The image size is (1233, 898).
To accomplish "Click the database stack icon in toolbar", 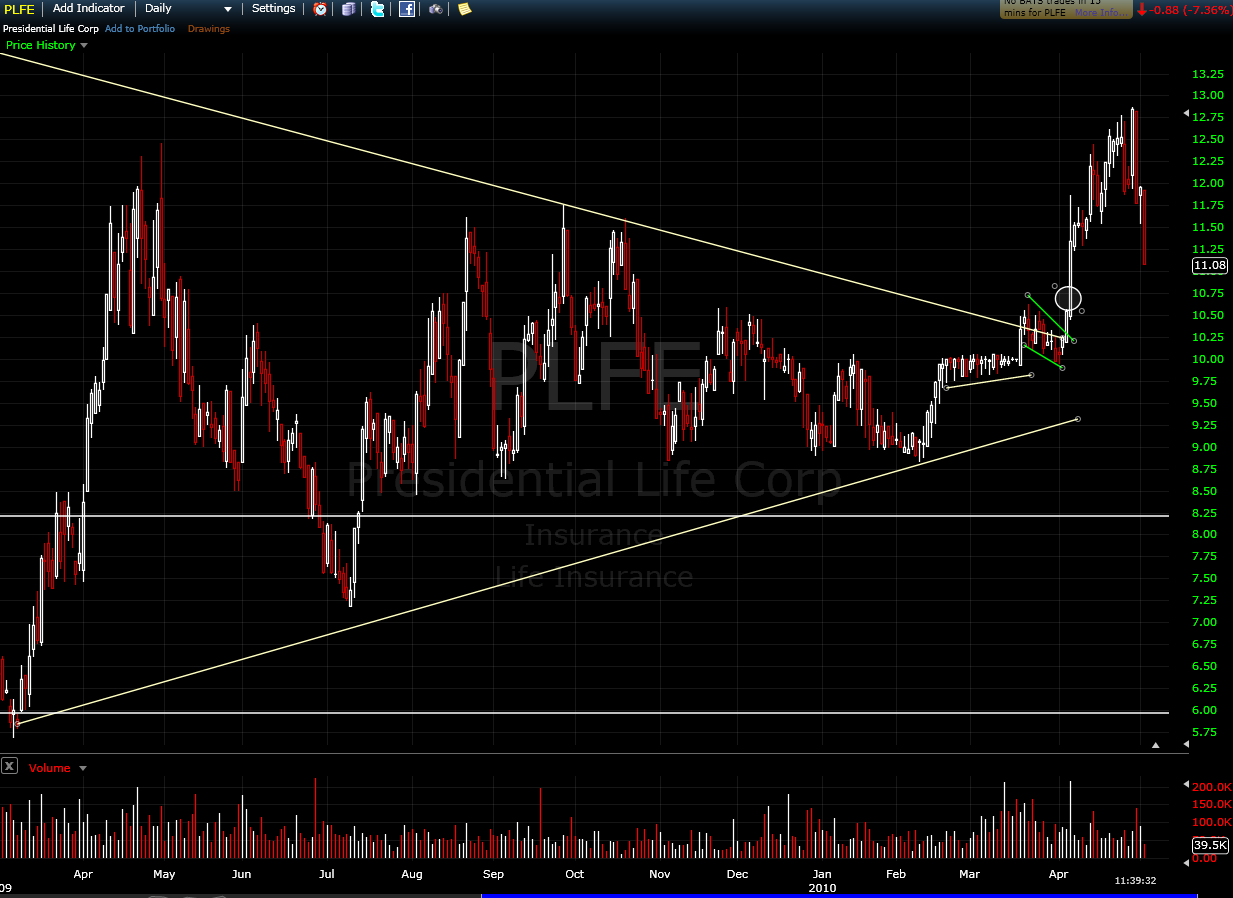I will coord(348,9).
